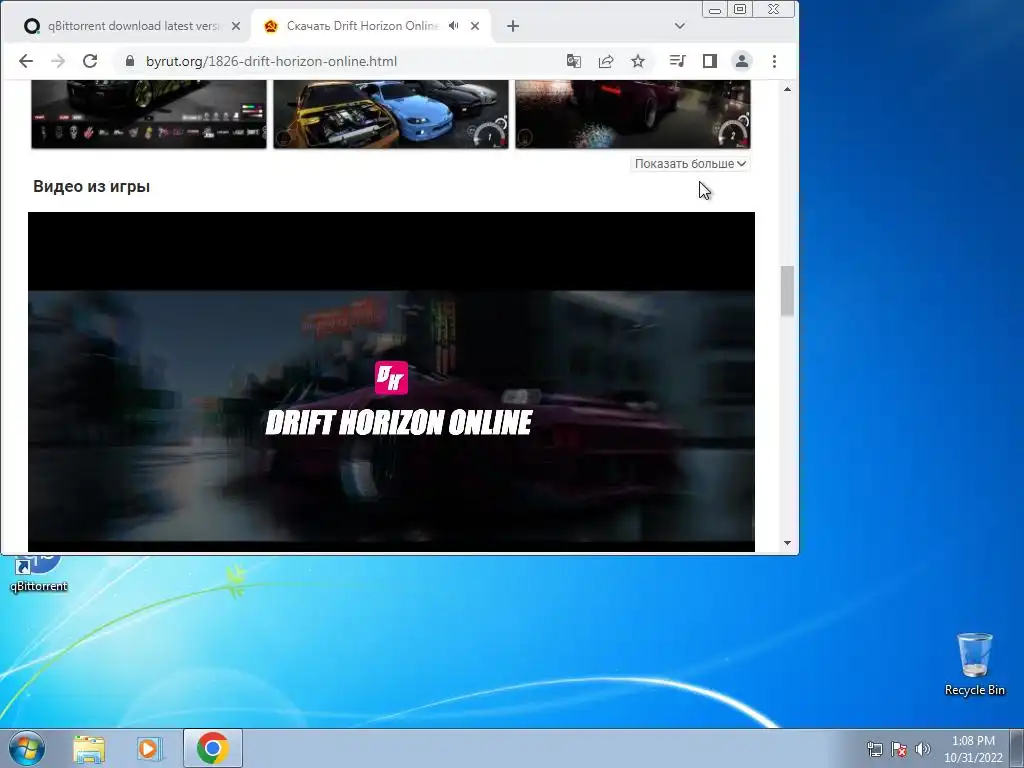Open the yellow and blue cars screenshot thumbnail
Screen dimensions: 1024x768
pos(391,114)
